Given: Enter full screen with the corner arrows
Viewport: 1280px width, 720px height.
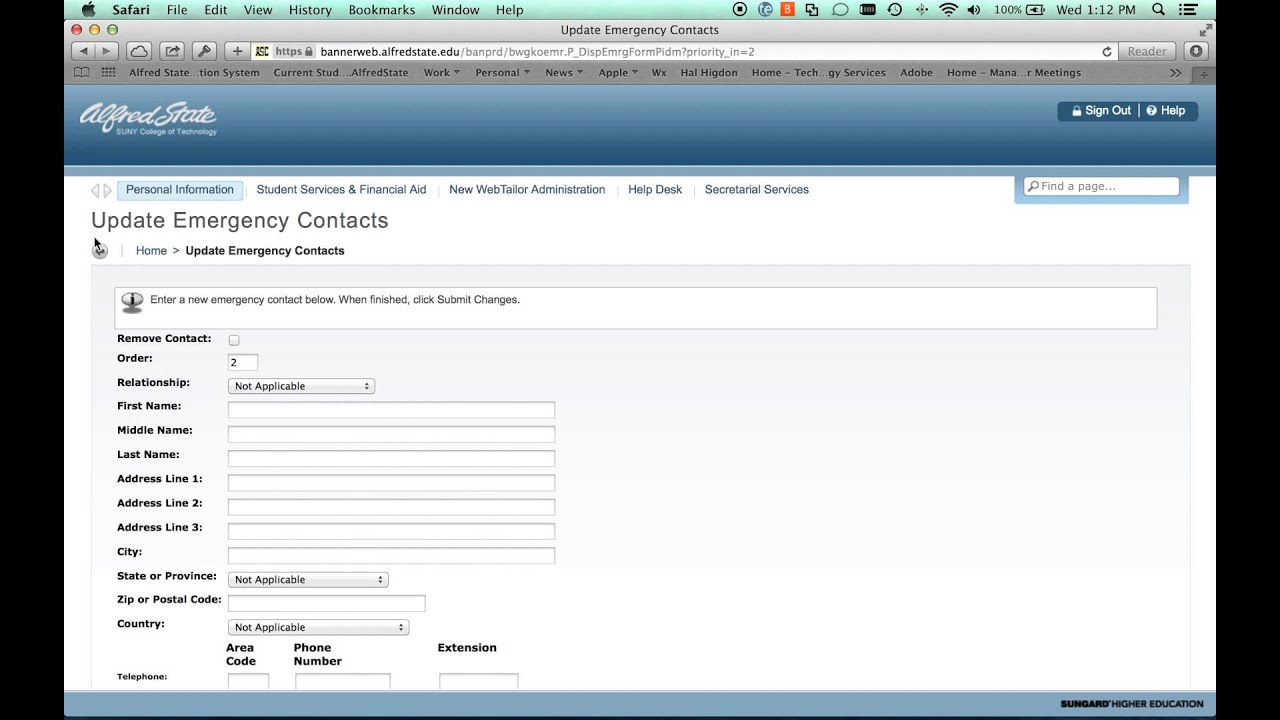Looking at the screenshot, I should click(x=1204, y=30).
